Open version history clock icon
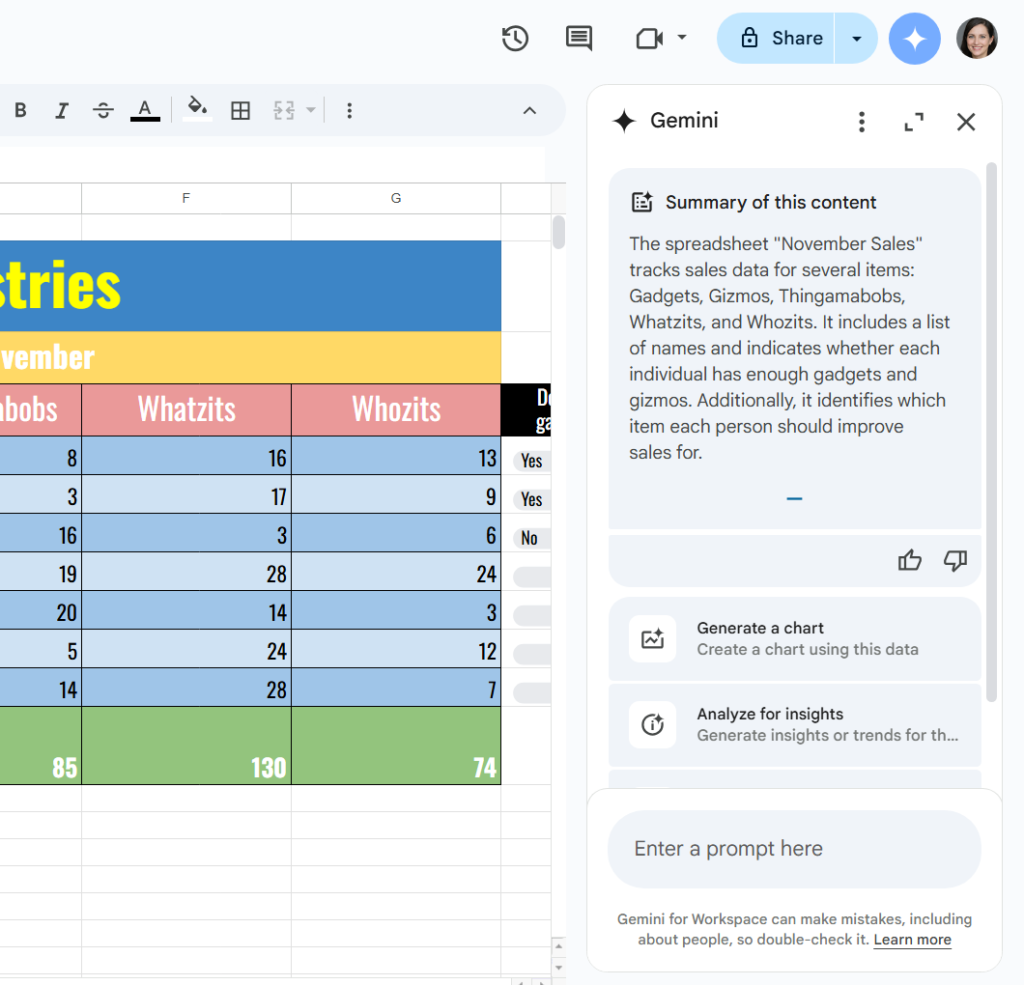This screenshot has height=985, width=1024. [515, 39]
